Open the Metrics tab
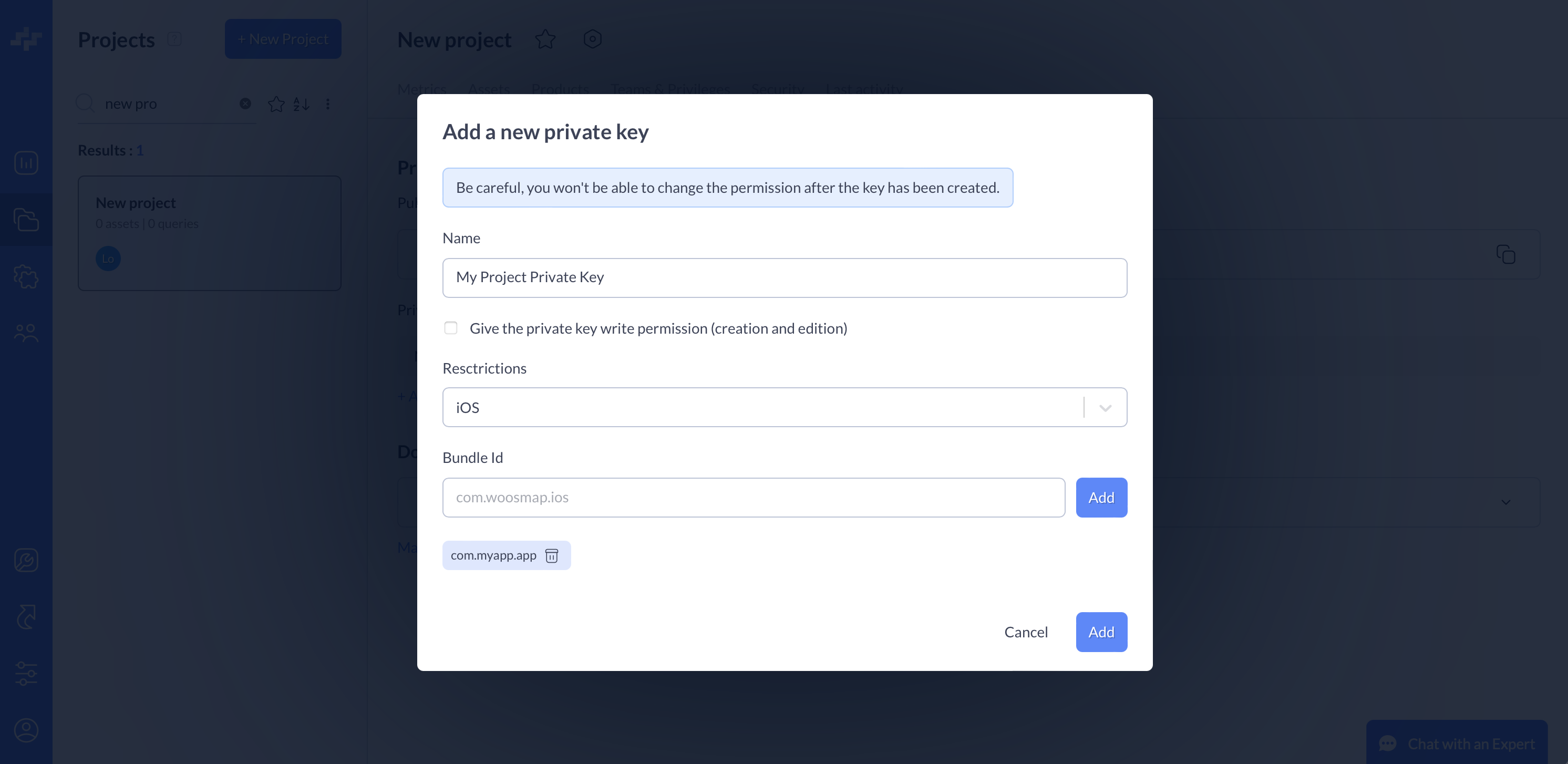This screenshot has width=1568, height=764. click(422, 89)
